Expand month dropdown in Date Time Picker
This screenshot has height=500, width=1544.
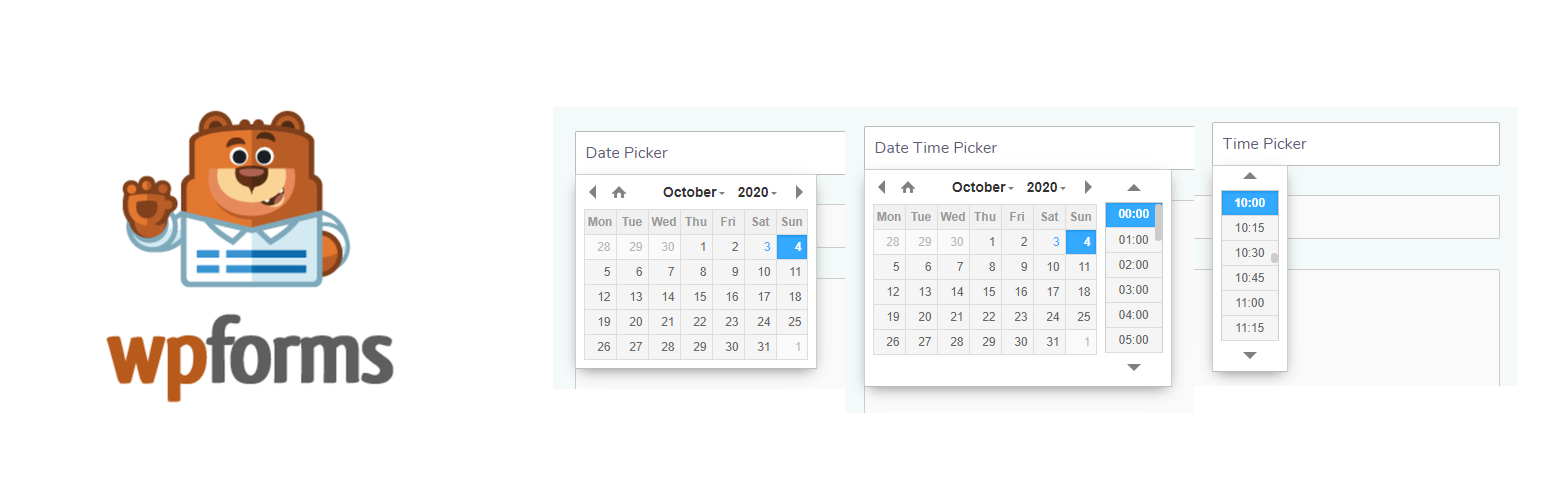click(983, 187)
